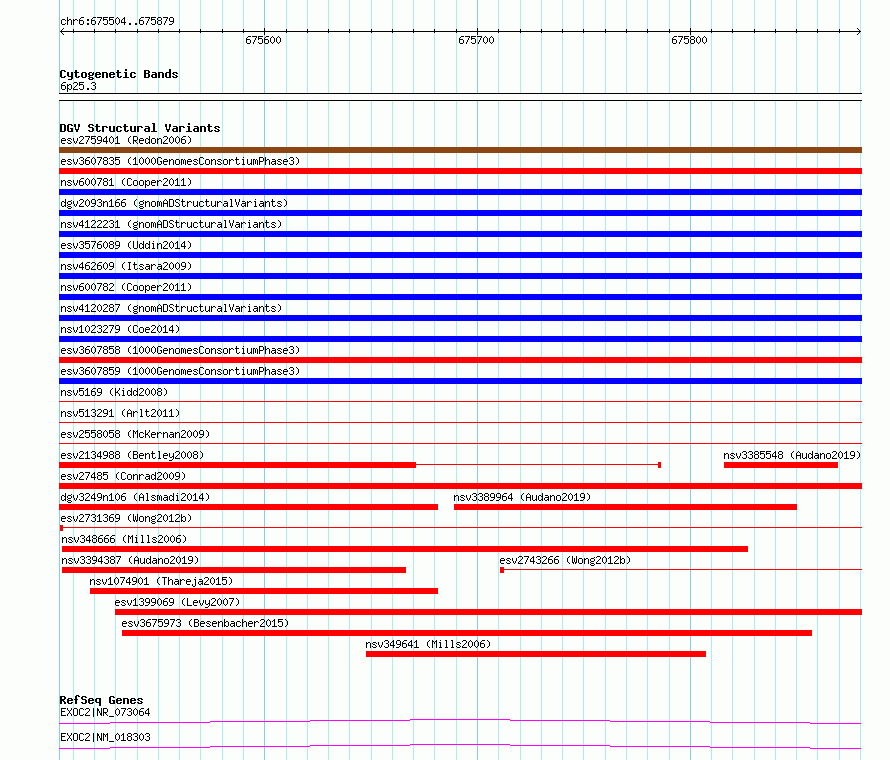890x760 pixels.
Task: Click the 675800 ruler position
Action: [689, 40]
